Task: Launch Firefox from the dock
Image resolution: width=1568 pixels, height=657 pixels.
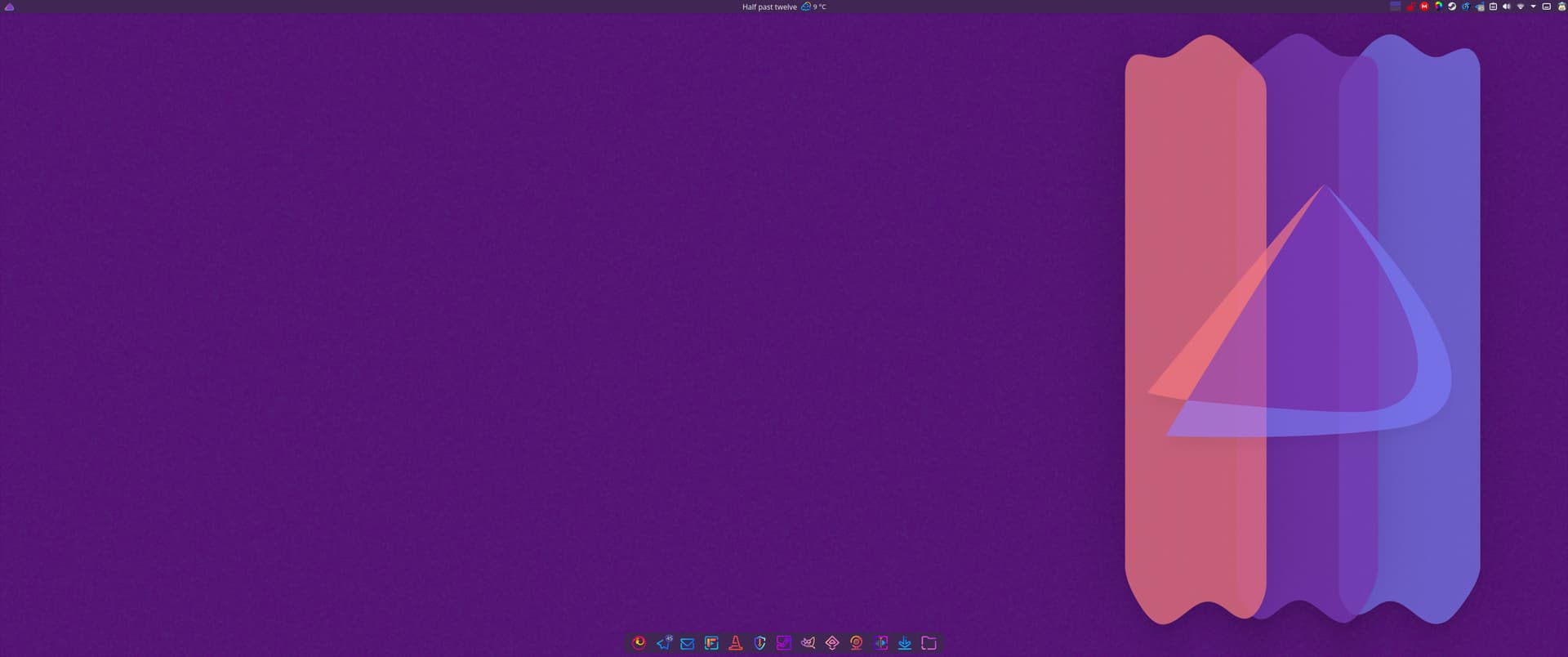Action: [639, 643]
